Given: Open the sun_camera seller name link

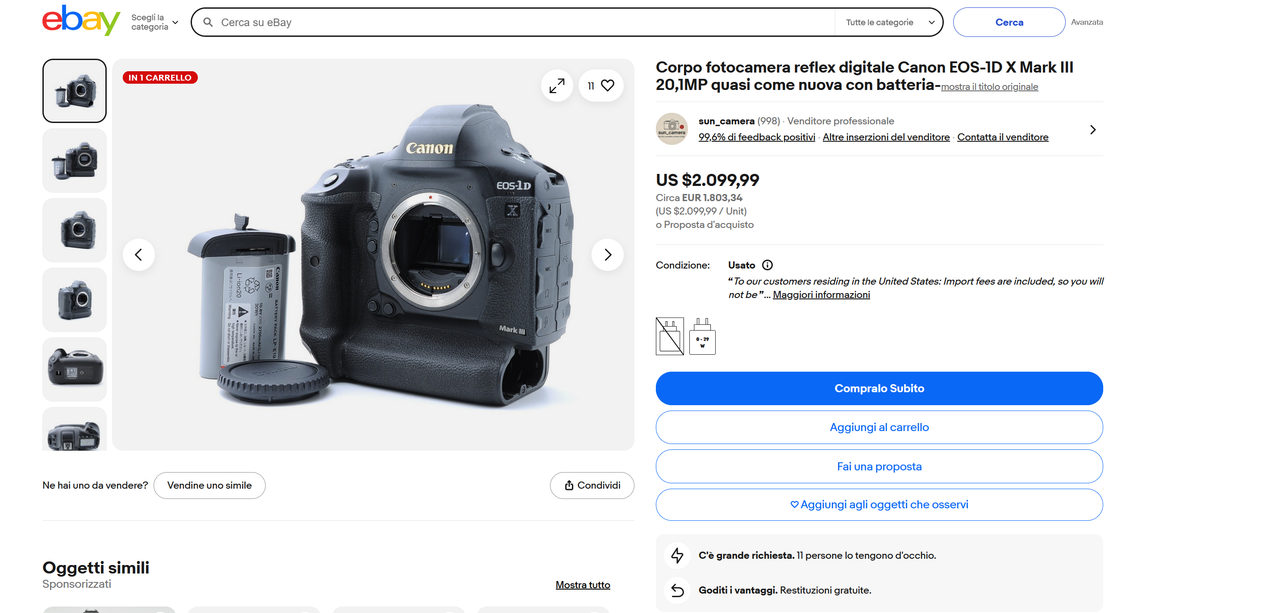Looking at the screenshot, I should coord(726,121).
